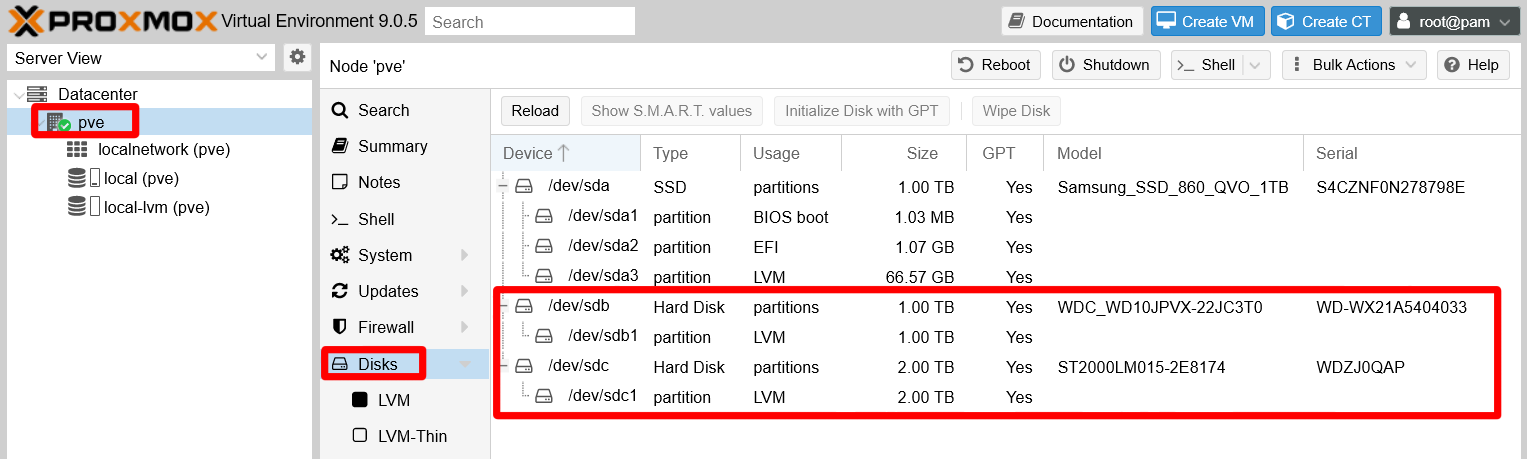Open the Bulk Actions menu
This screenshot has height=459, width=1527.
pos(1354,65)
